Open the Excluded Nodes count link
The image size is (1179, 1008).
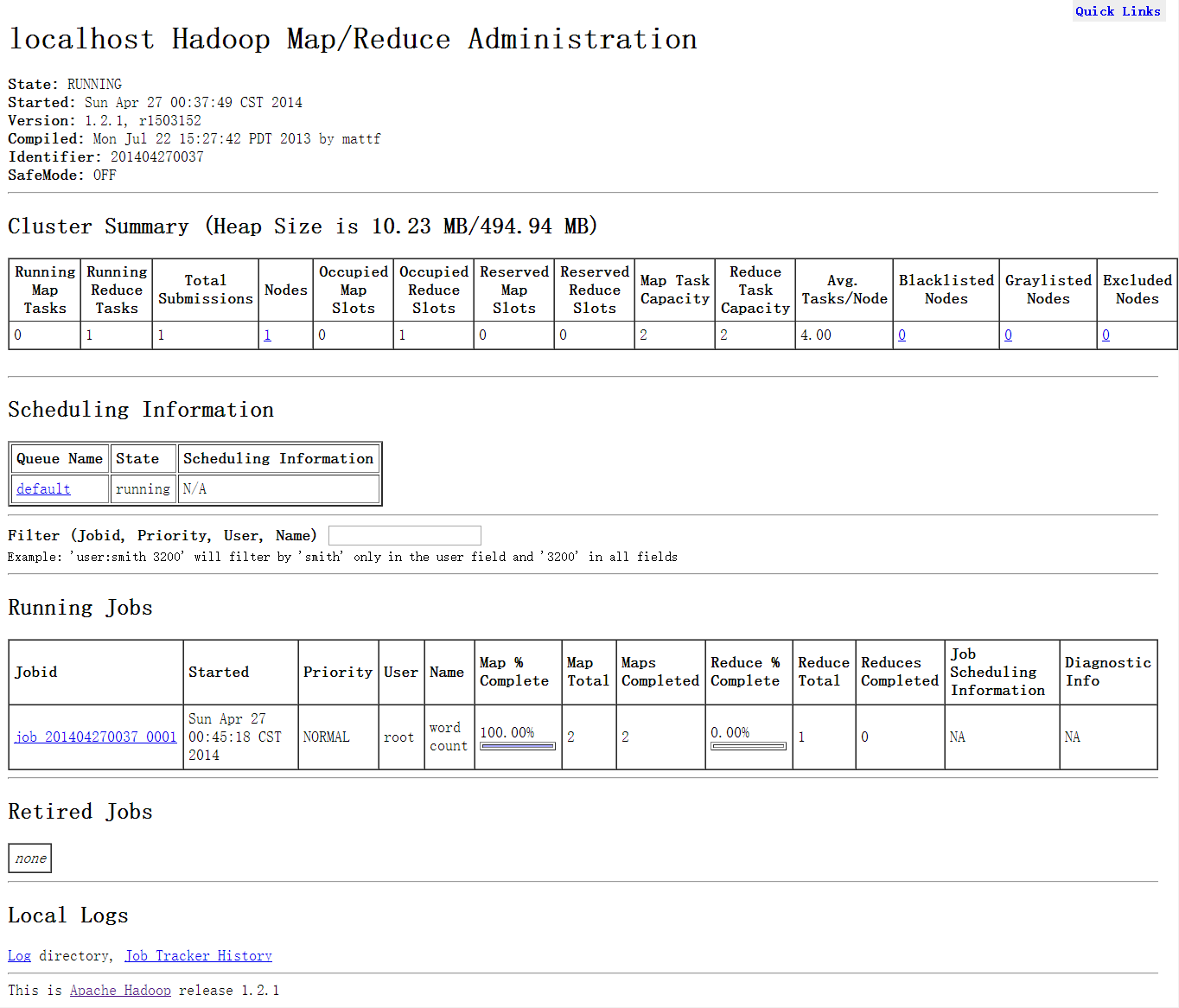click(1106, 335)
